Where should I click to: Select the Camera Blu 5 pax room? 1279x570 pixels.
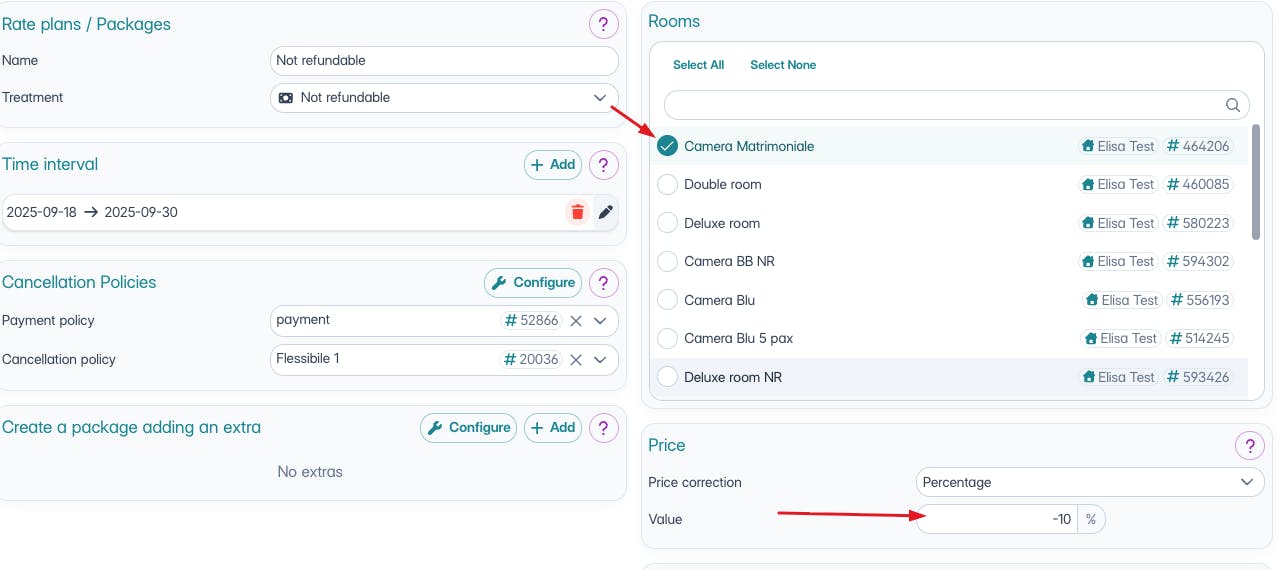coord(667,339)
